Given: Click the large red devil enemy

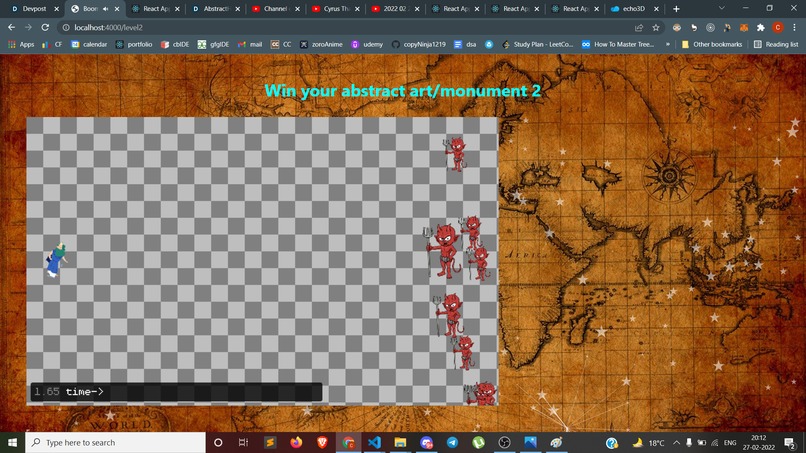Looking at the screenshot, I should click(444, 251).
